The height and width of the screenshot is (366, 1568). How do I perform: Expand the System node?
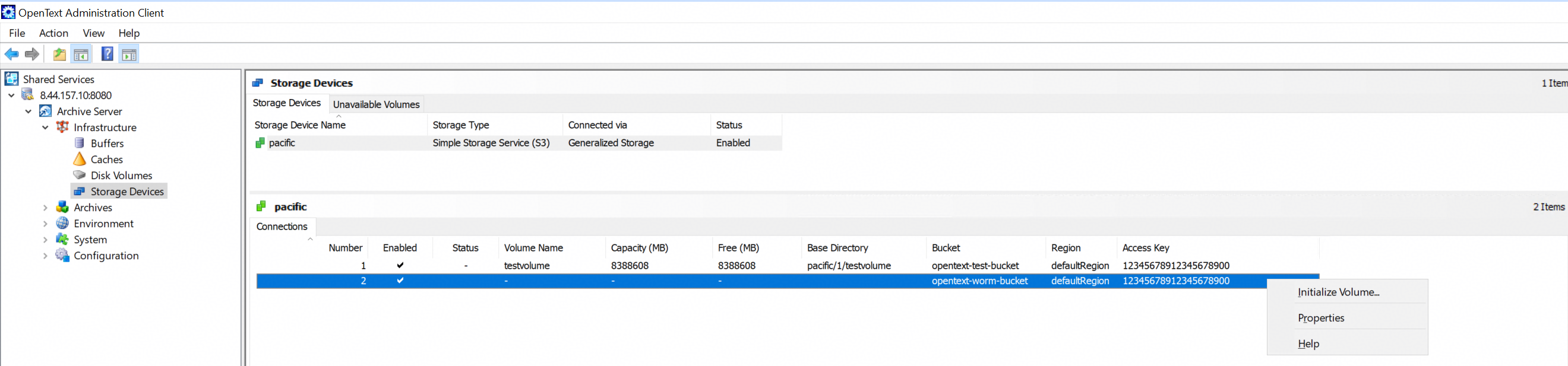[x=46, y=240]
